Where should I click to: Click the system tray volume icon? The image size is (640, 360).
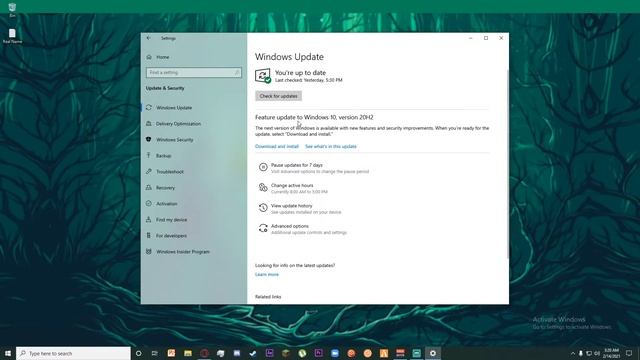pyautogui.click(x=597, y=353)
